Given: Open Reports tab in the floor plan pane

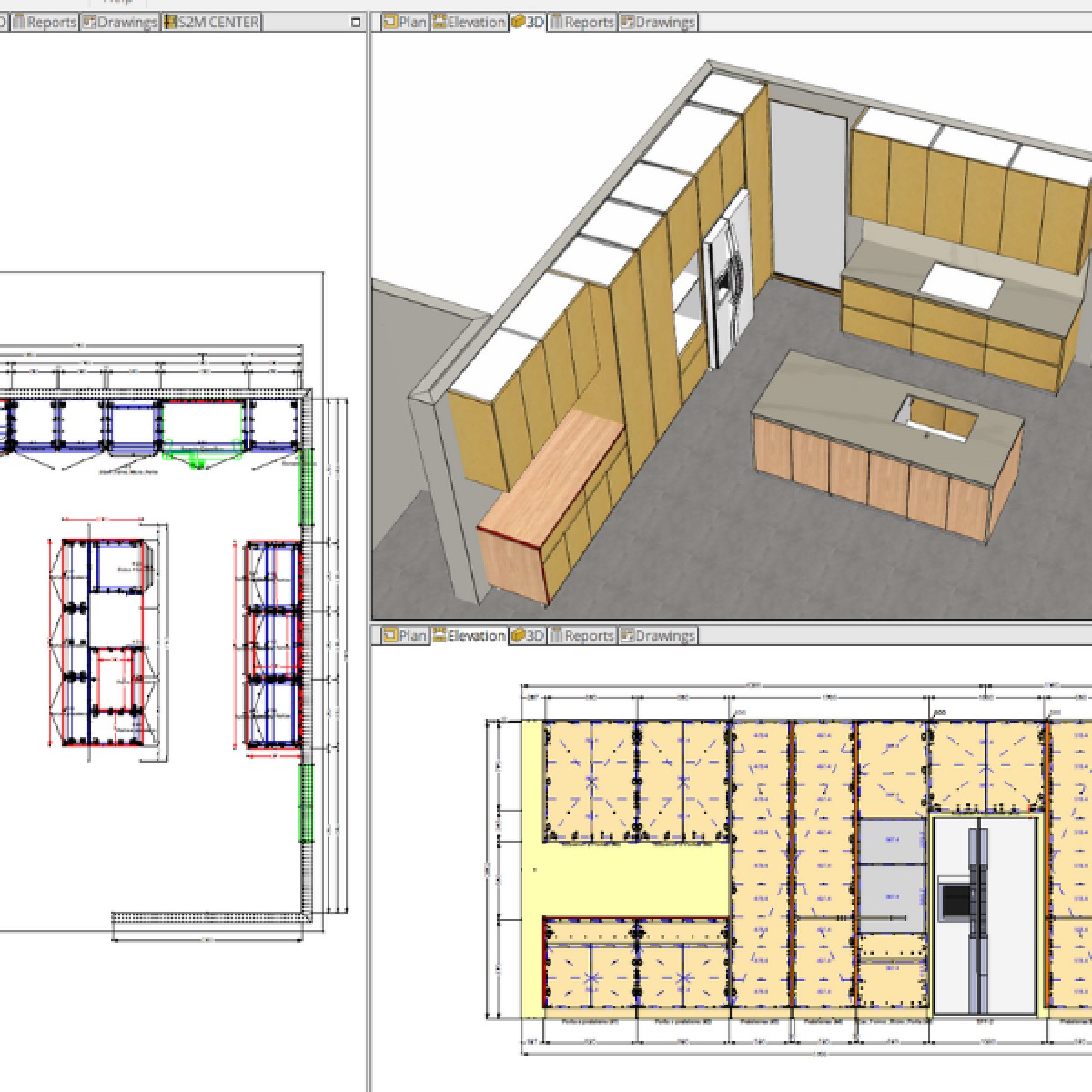Looking at the screenshot, I should click(x=44, y=22).
